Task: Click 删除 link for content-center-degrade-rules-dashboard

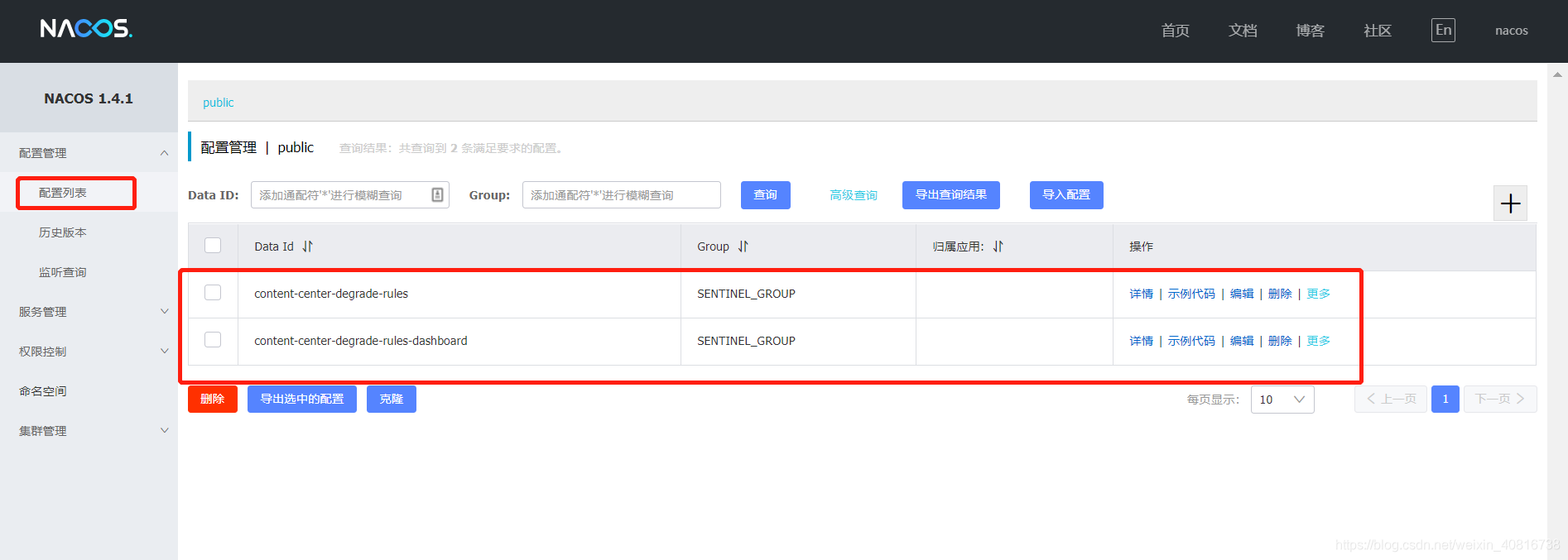Action: point(1280,341)
